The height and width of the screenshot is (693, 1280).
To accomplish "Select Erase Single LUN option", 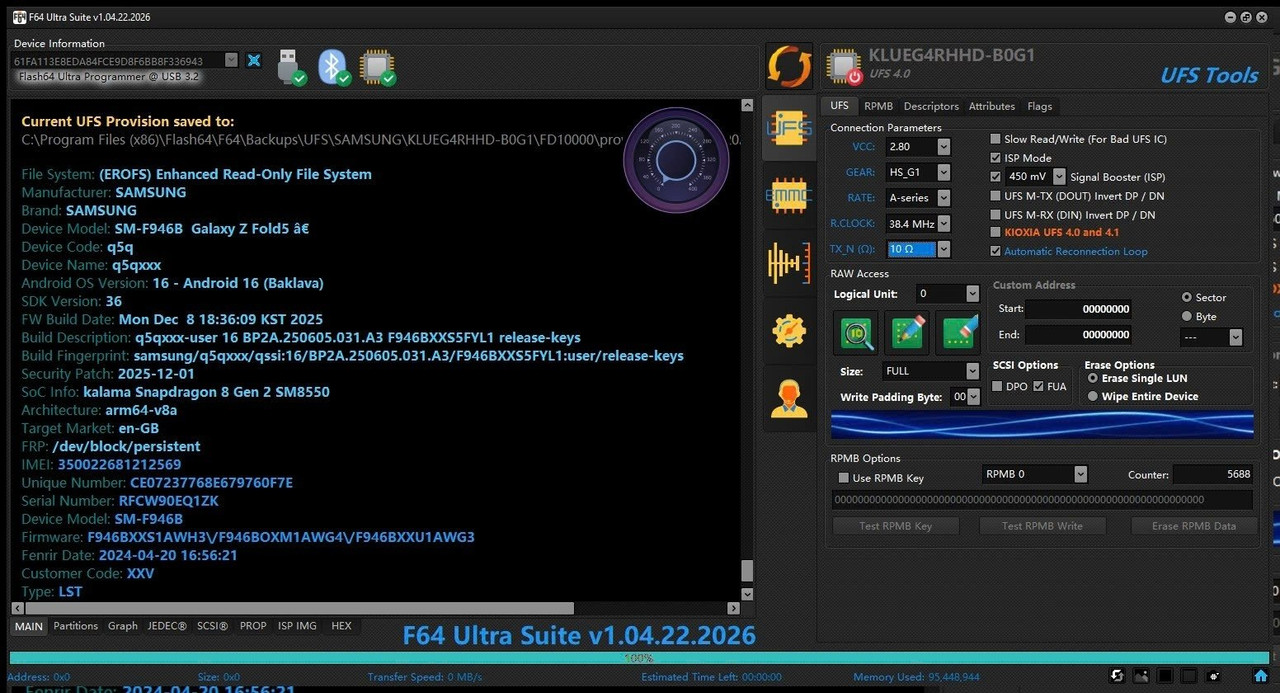I will (x=1093, y=378).
